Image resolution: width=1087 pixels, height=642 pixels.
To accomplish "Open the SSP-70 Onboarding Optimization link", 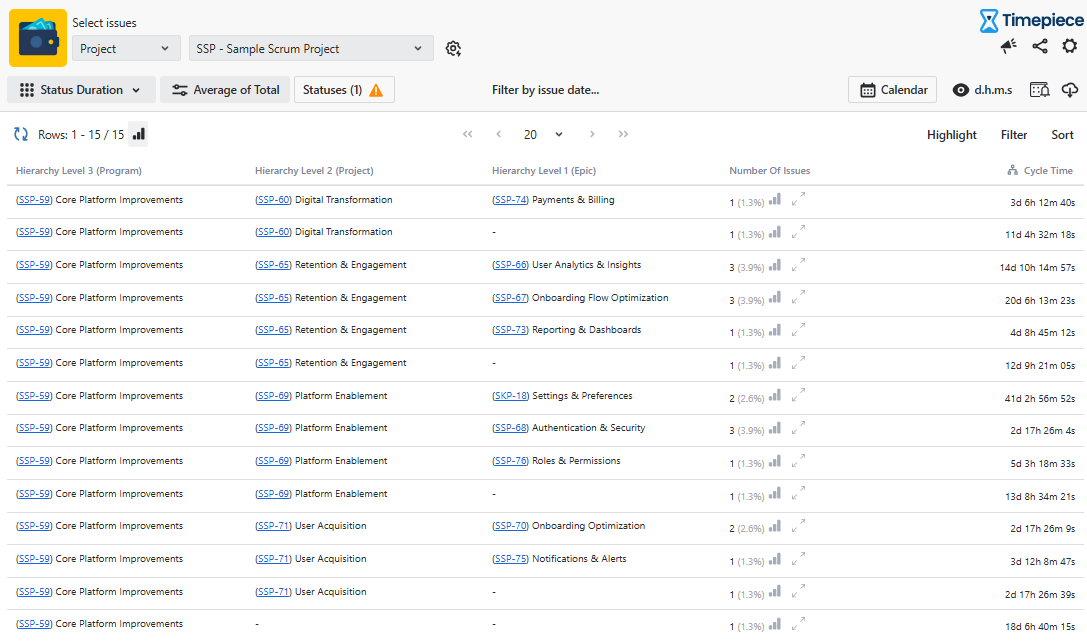I will (x=510, y=526).
